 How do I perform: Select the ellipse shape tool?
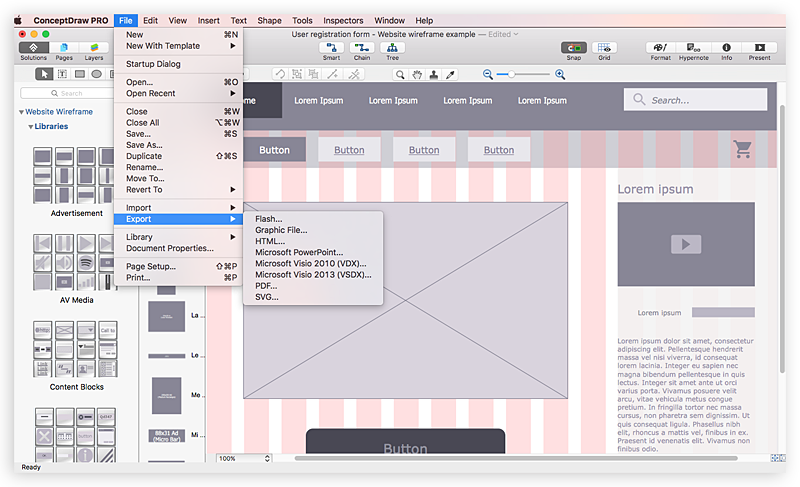coord(96,74)
